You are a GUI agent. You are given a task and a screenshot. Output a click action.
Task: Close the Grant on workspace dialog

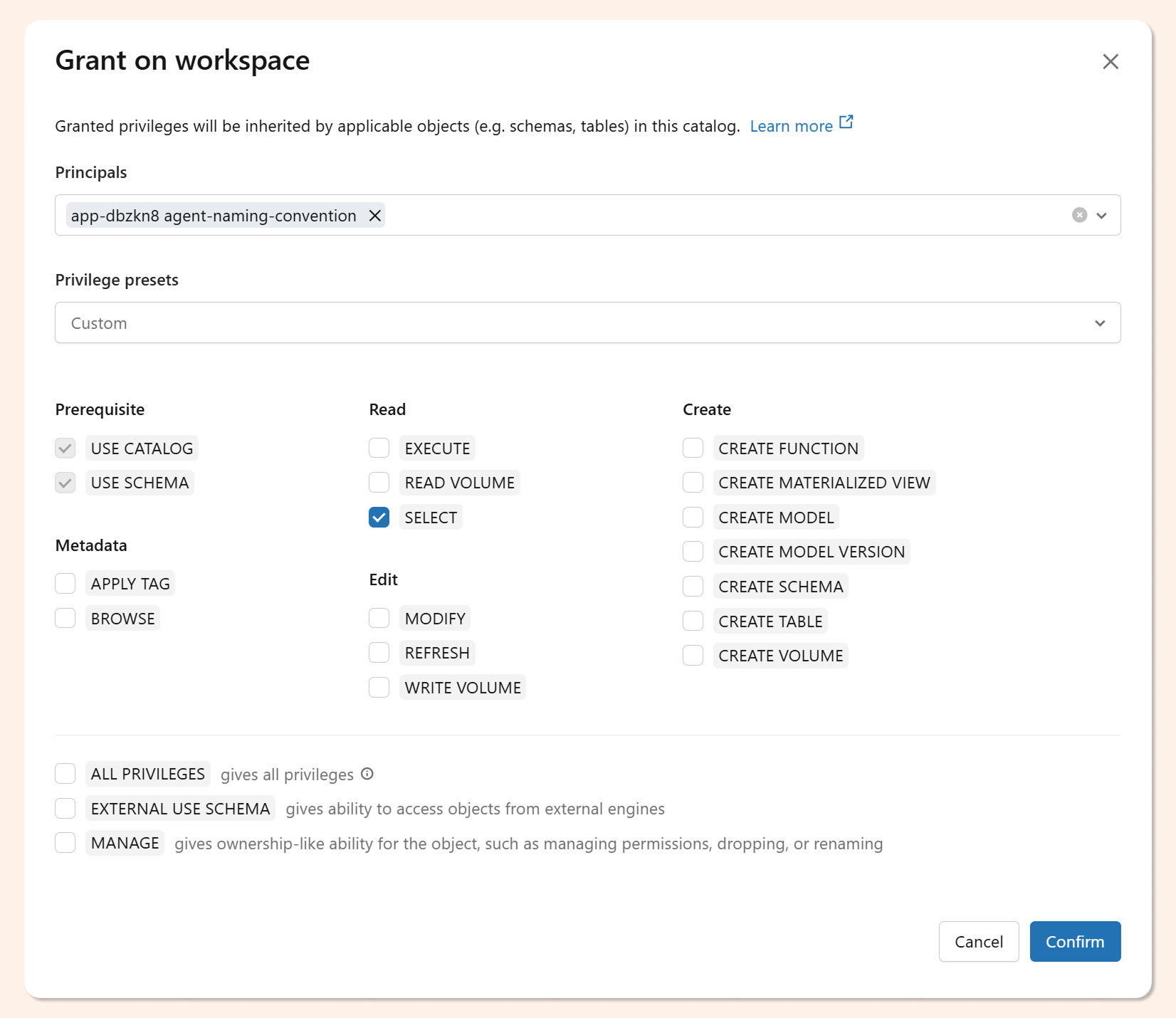(1110, 62)
